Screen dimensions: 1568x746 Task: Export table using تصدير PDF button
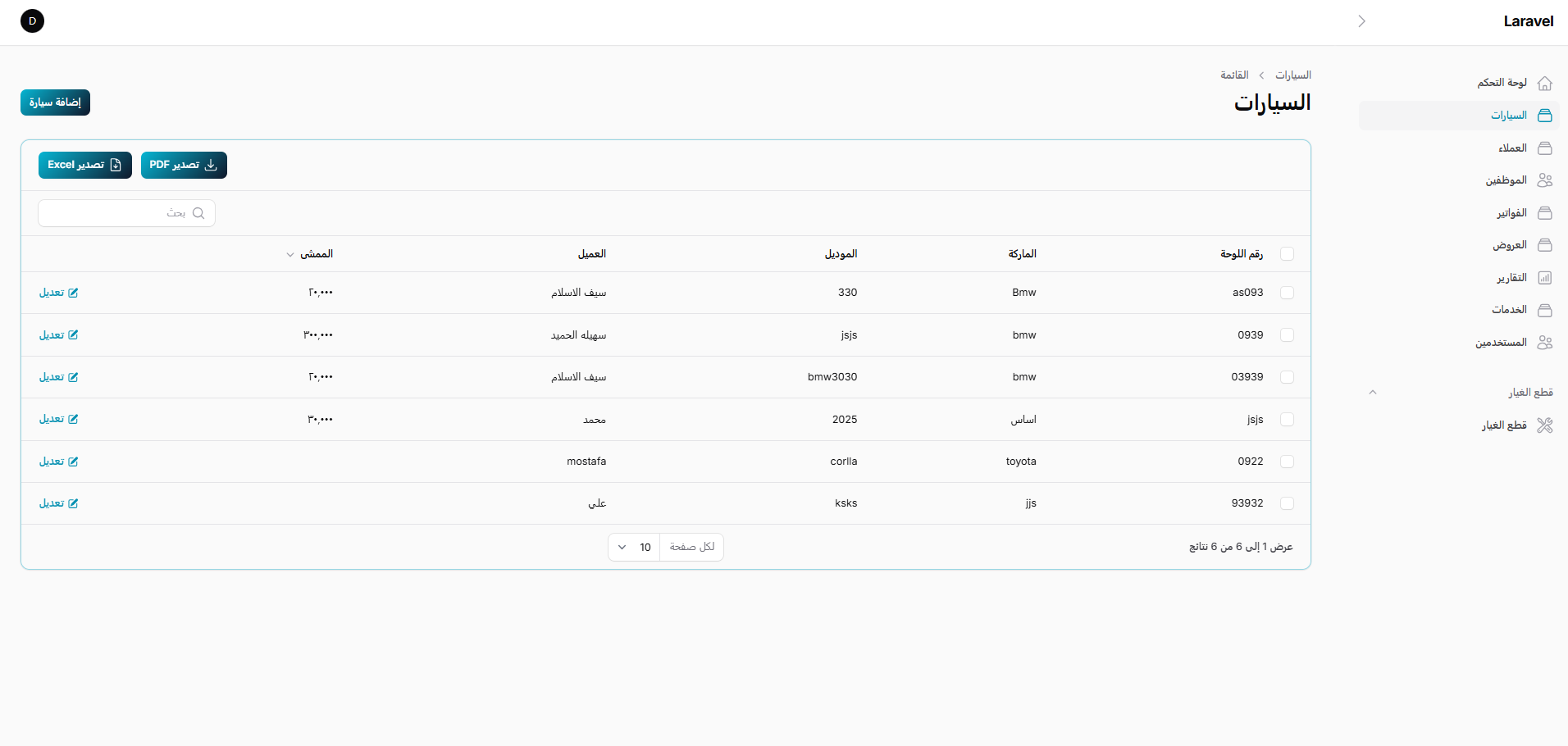tap(184, 166)
